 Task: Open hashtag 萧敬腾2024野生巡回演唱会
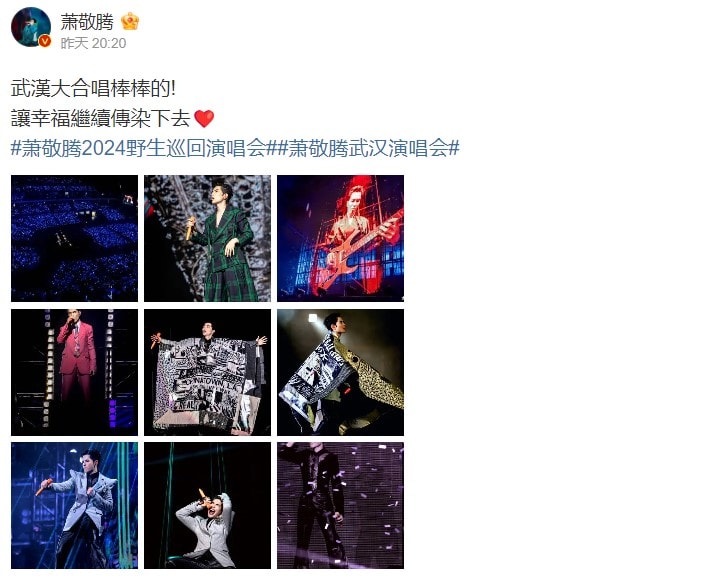coord(139,149)
